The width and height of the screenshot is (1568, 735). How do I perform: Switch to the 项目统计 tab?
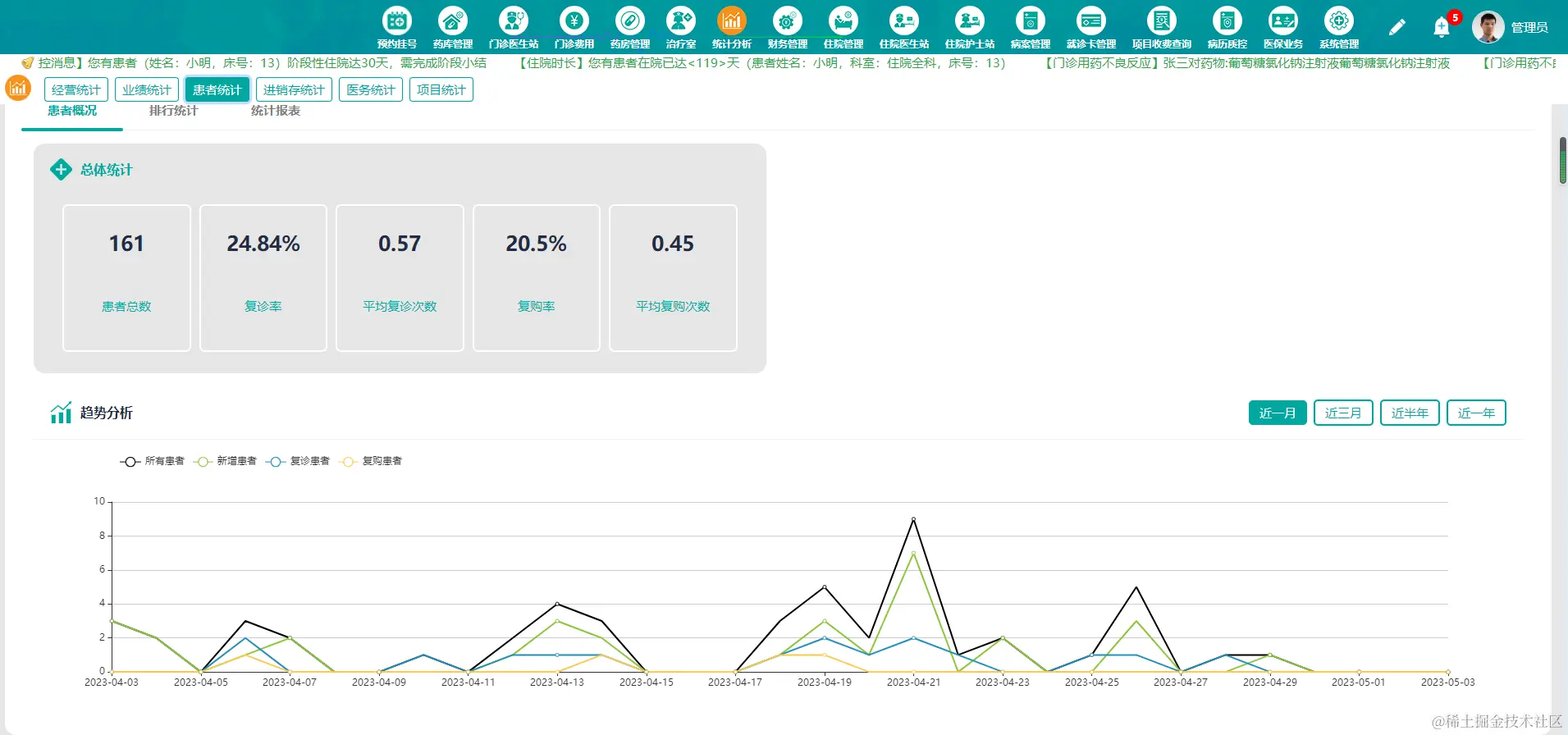(441, 89)
